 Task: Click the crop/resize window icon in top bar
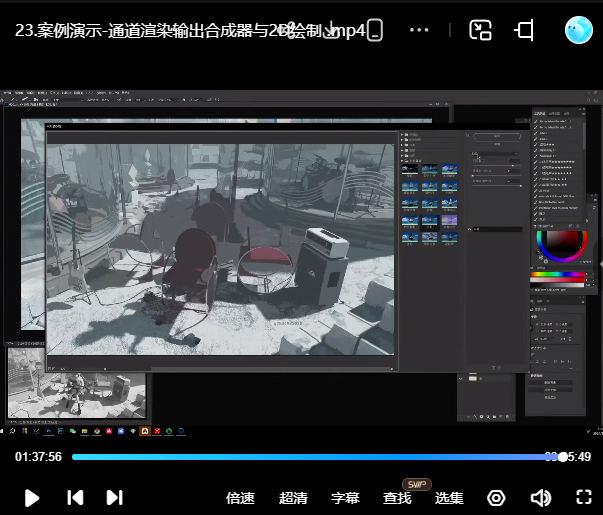coord(524,30)
